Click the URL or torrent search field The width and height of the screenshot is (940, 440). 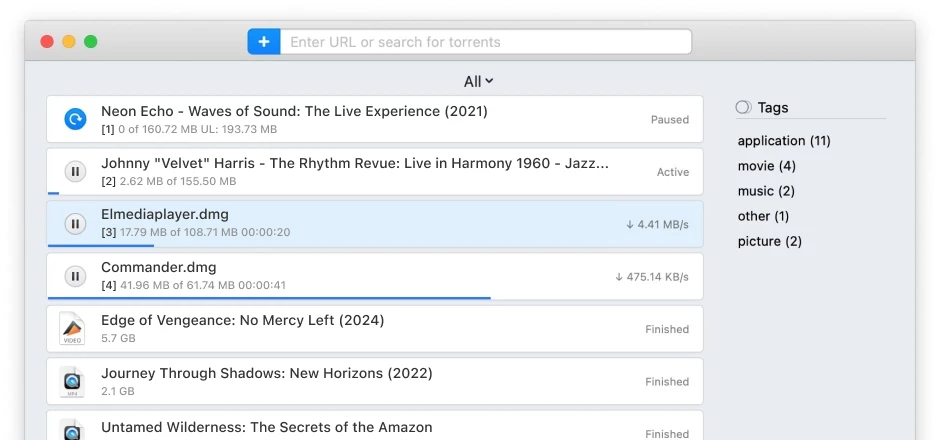(x=486, y=42)
